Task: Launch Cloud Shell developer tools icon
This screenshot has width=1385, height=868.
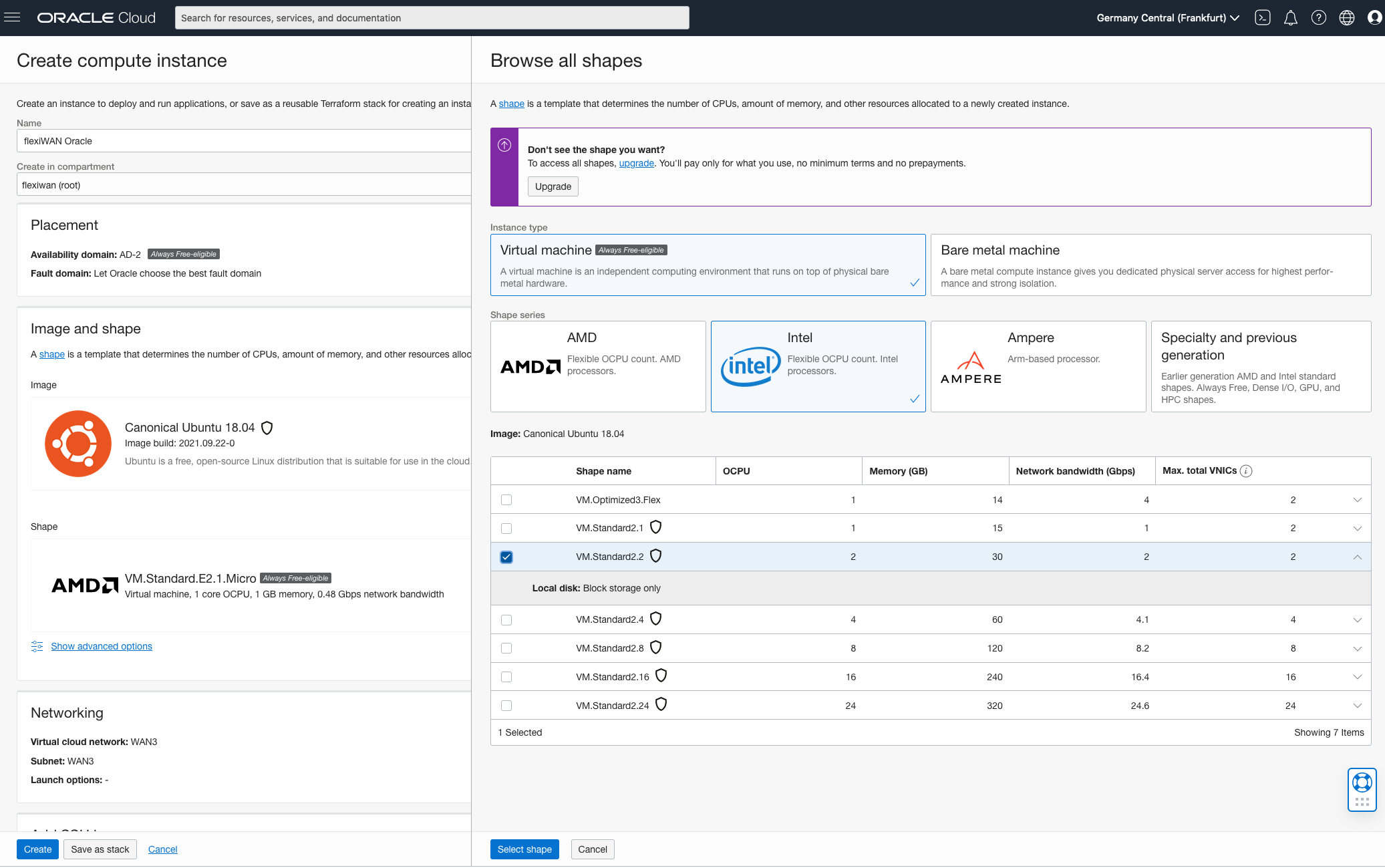Action: coord(1262,18)
